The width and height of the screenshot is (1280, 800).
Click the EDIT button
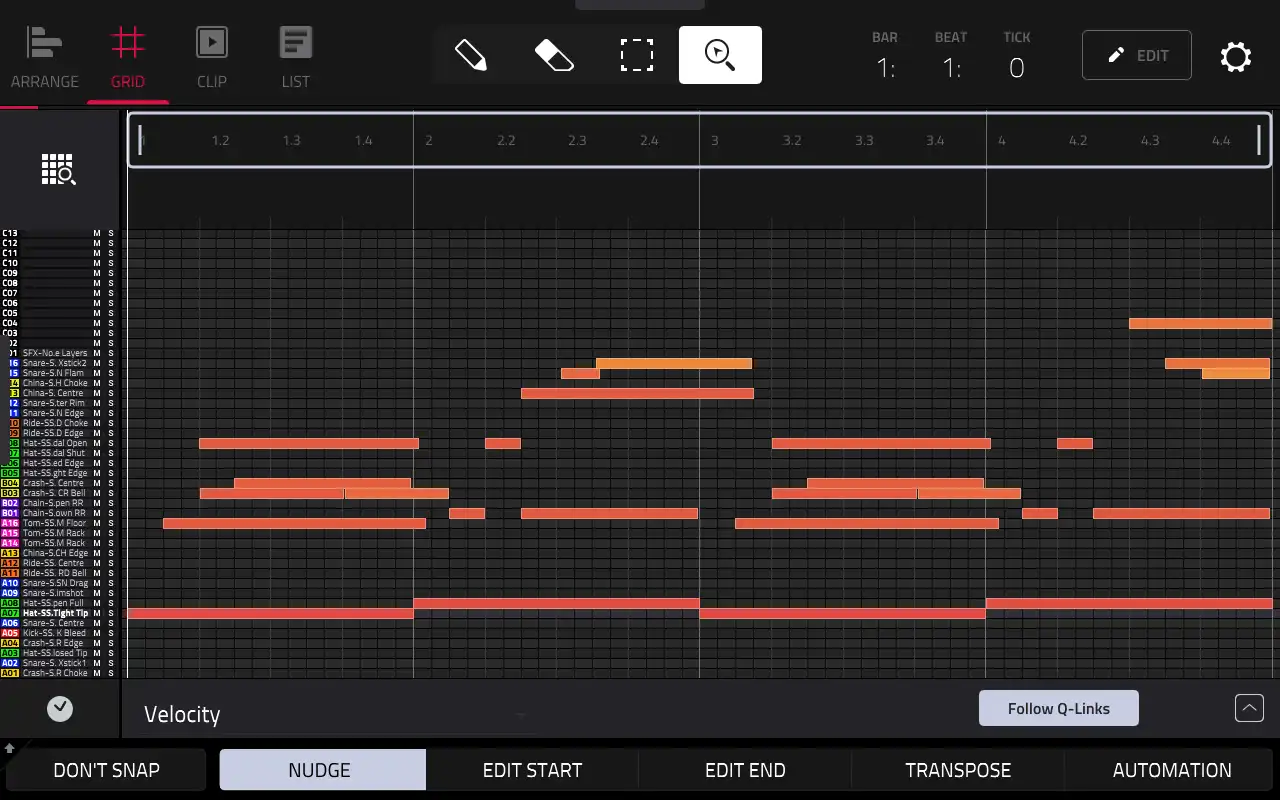(1137, 55)
